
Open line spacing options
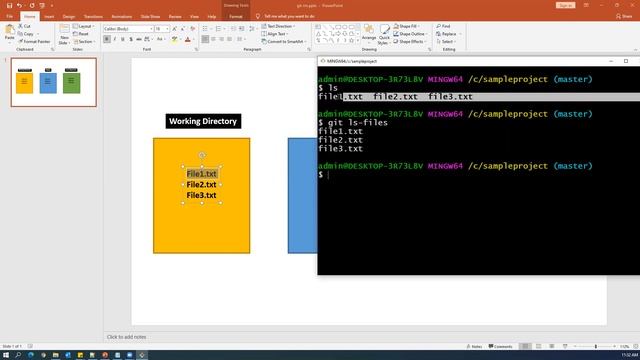click(x=252, y=29)
